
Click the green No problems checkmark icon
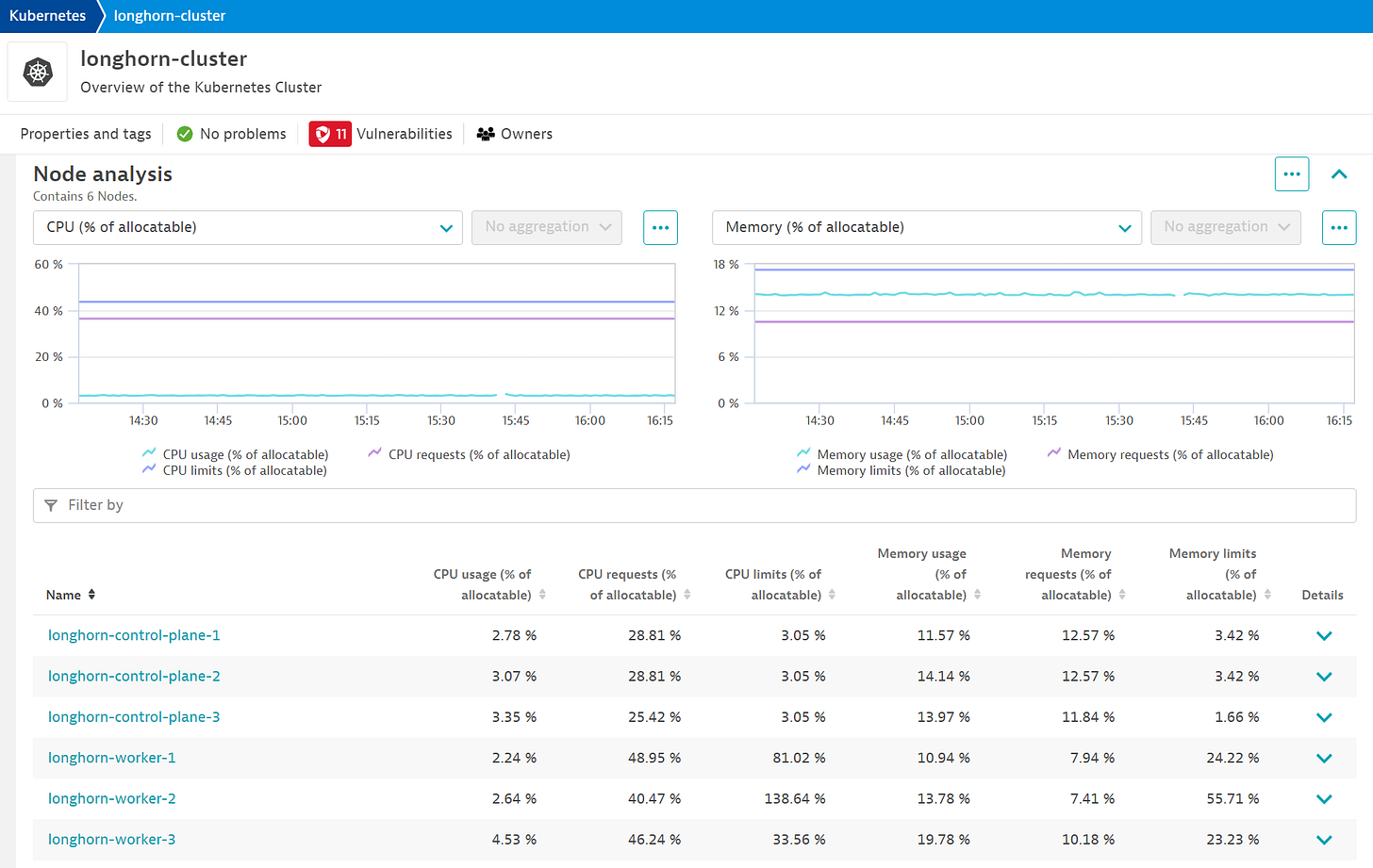(x=185, y=134)
